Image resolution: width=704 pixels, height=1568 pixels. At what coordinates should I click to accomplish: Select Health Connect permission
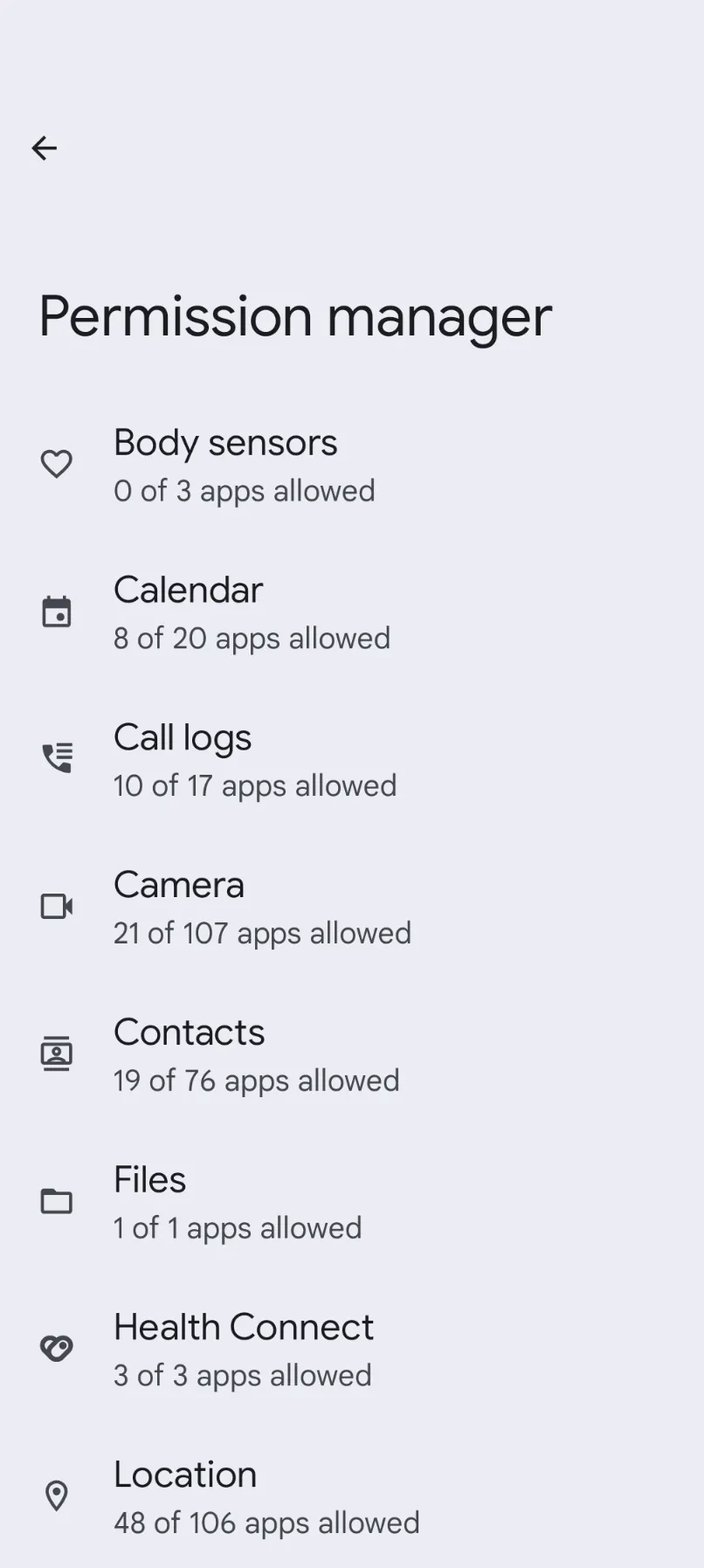point(244,1328)
